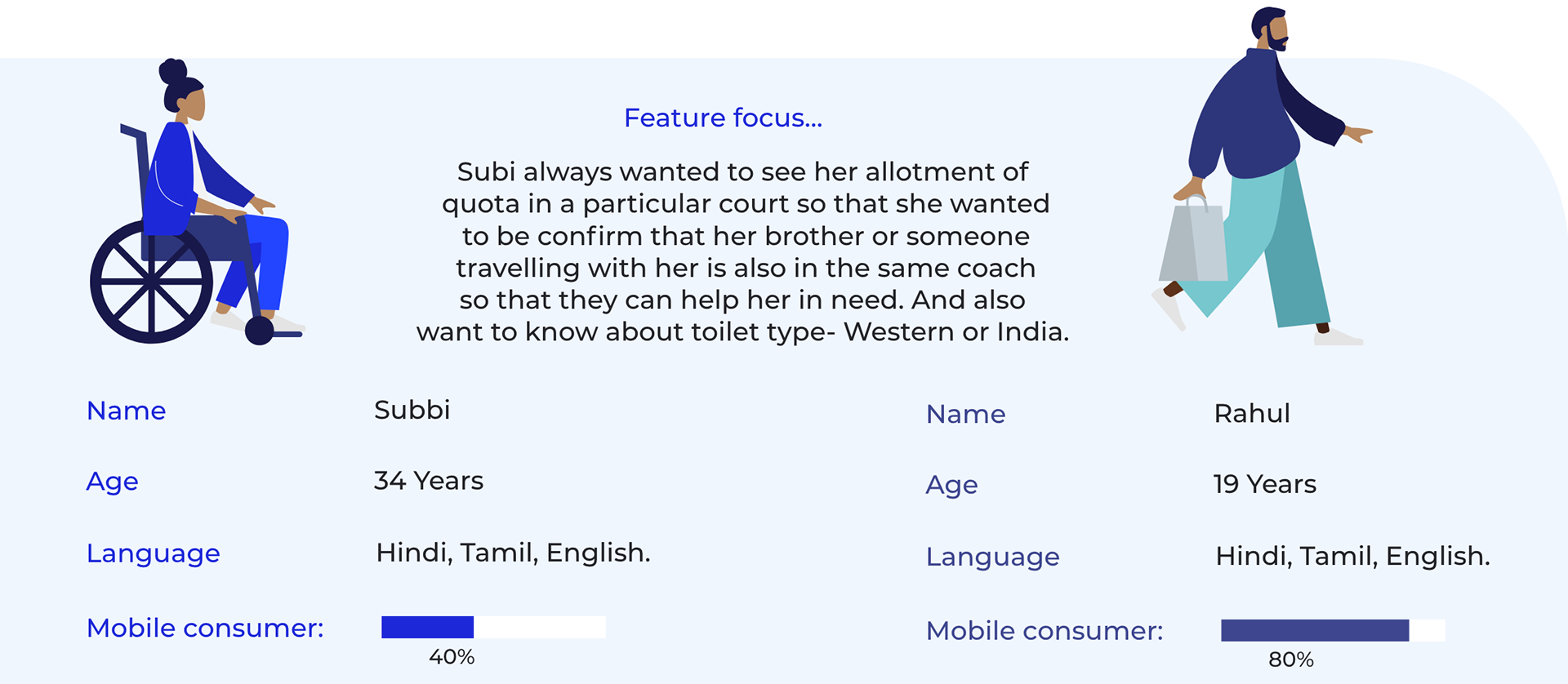Click the 19 Years age value

coord(1265,484)
